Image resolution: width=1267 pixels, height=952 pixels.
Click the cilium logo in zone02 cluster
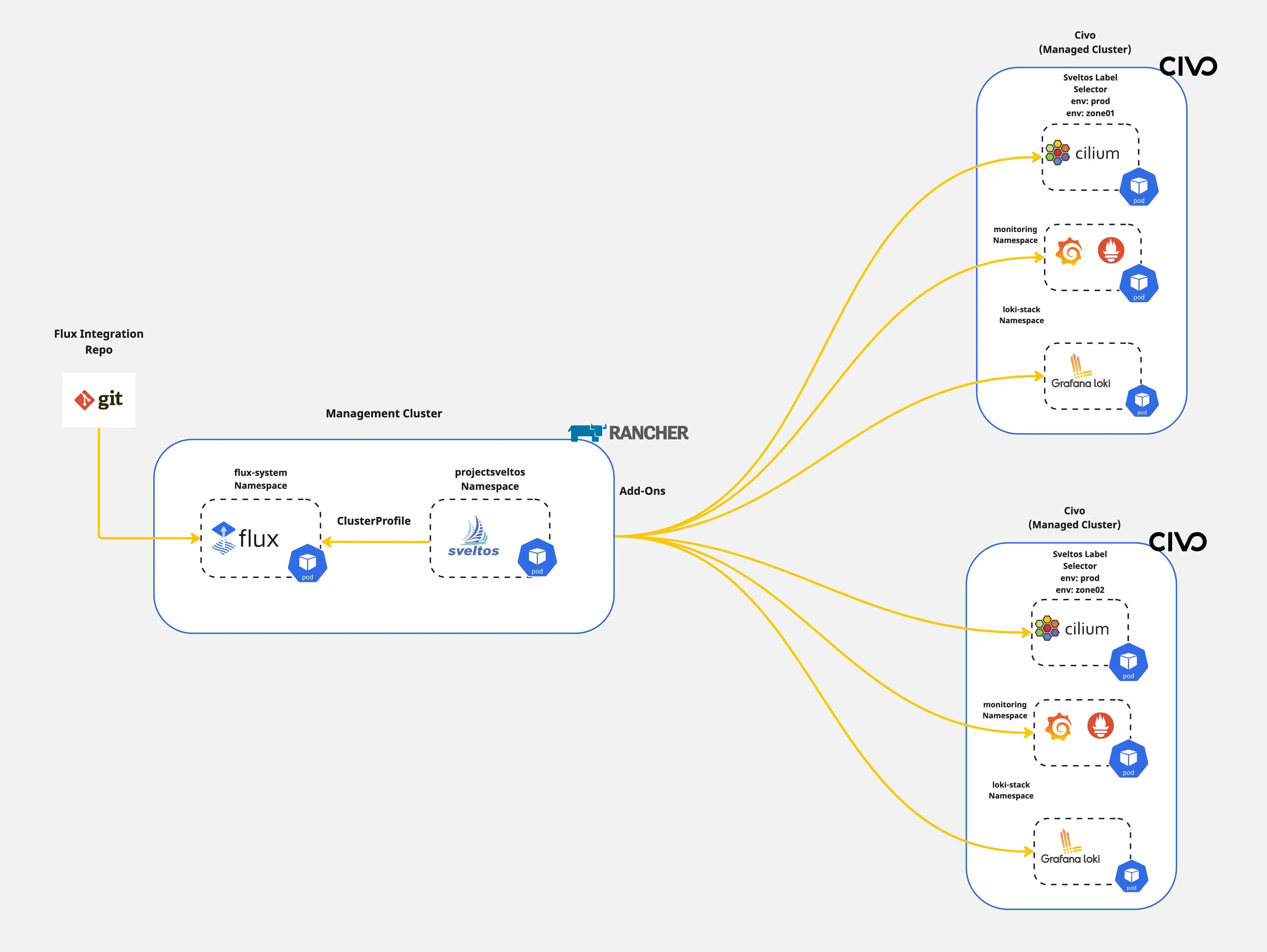click(1072, 628)
